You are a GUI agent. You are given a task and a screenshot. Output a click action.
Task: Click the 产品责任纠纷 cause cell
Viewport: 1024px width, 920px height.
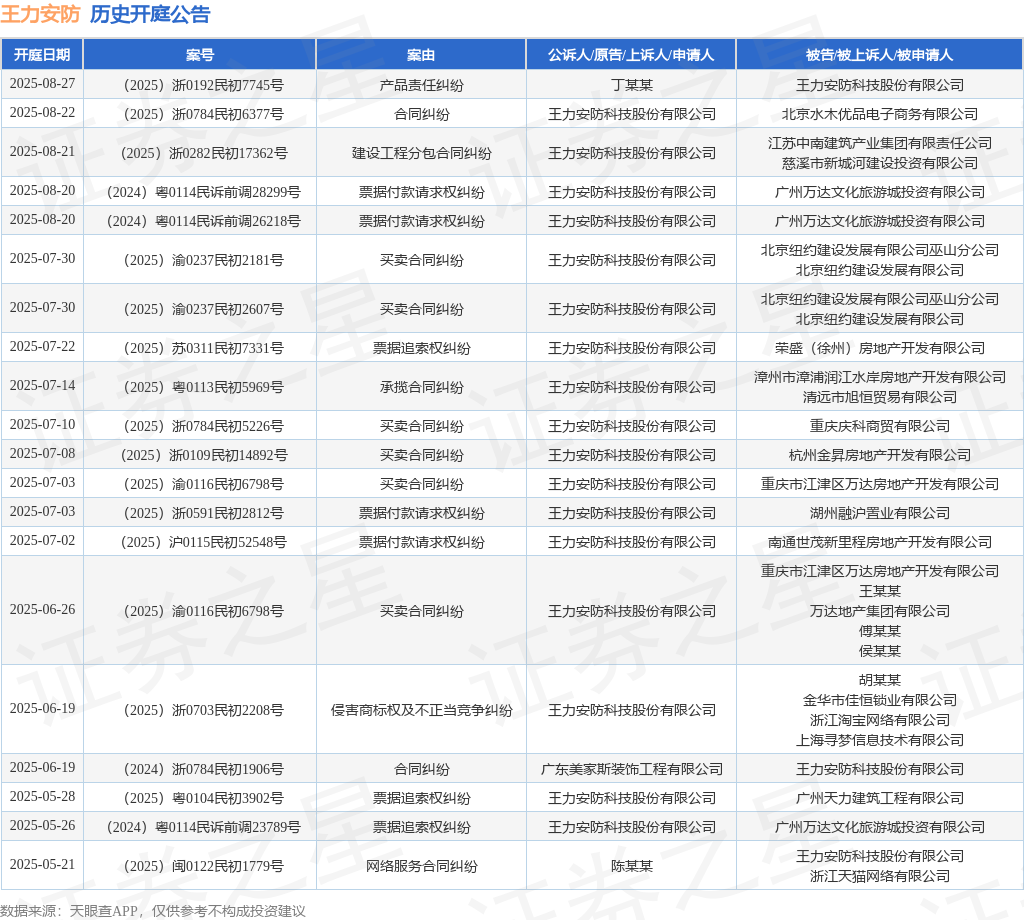pos(421,85)
